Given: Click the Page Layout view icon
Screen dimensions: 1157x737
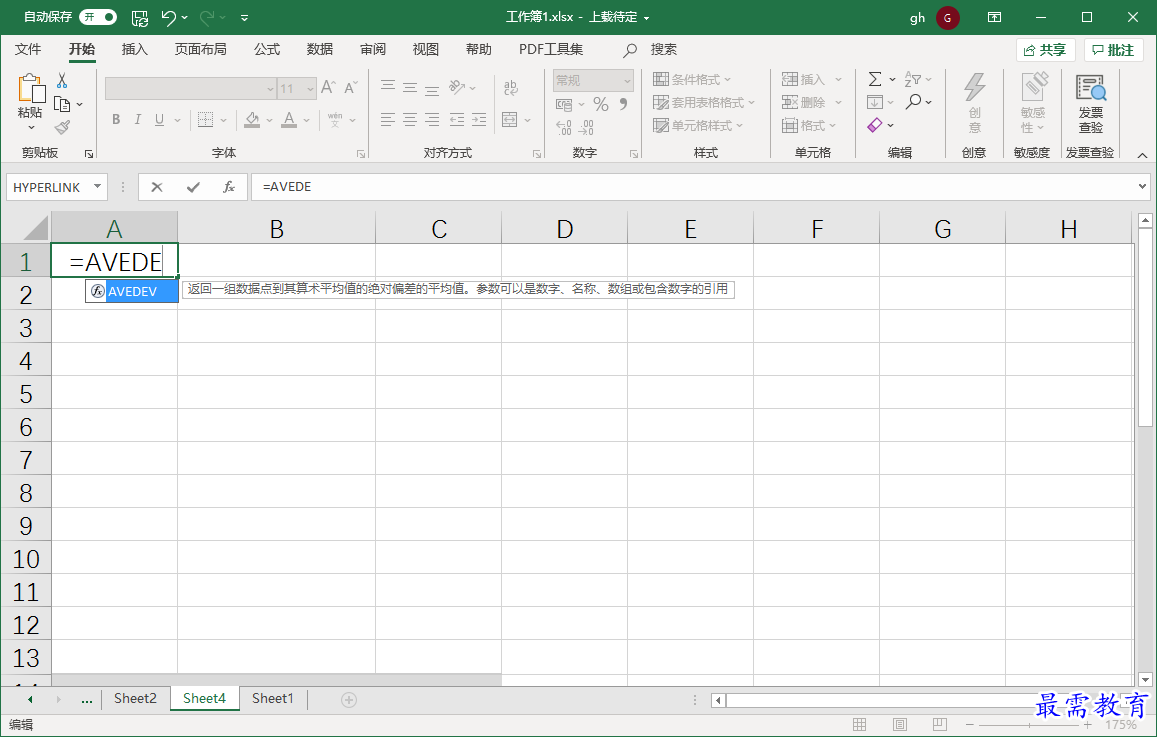Looking at the screenshot, I should 899,724.
